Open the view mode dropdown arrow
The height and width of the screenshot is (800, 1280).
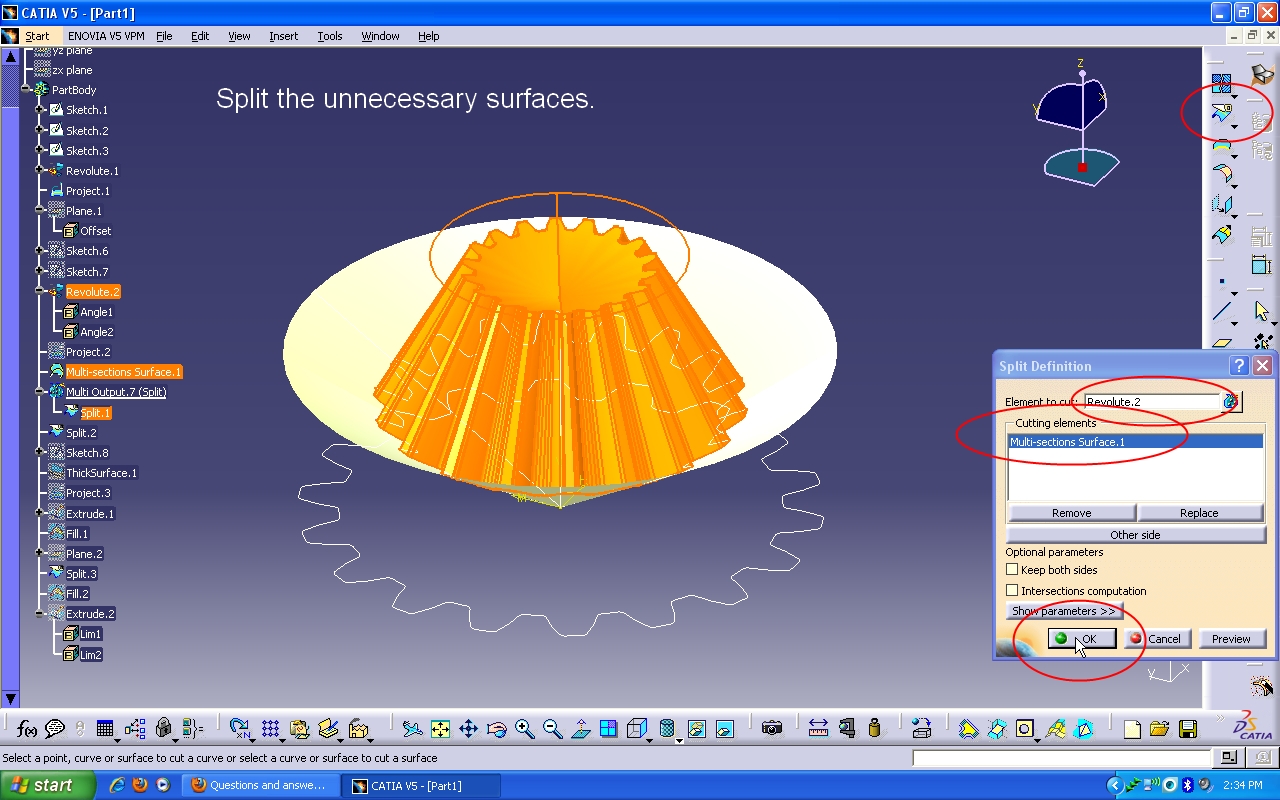point(679,739)
